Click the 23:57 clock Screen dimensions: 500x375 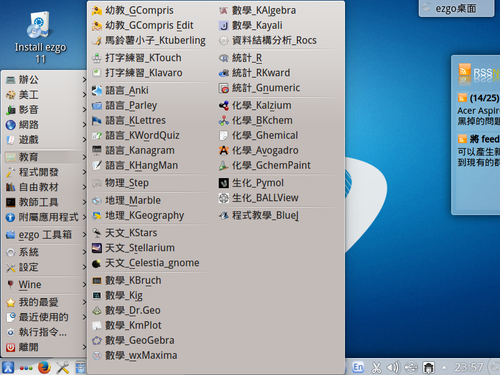click(468, 367)
